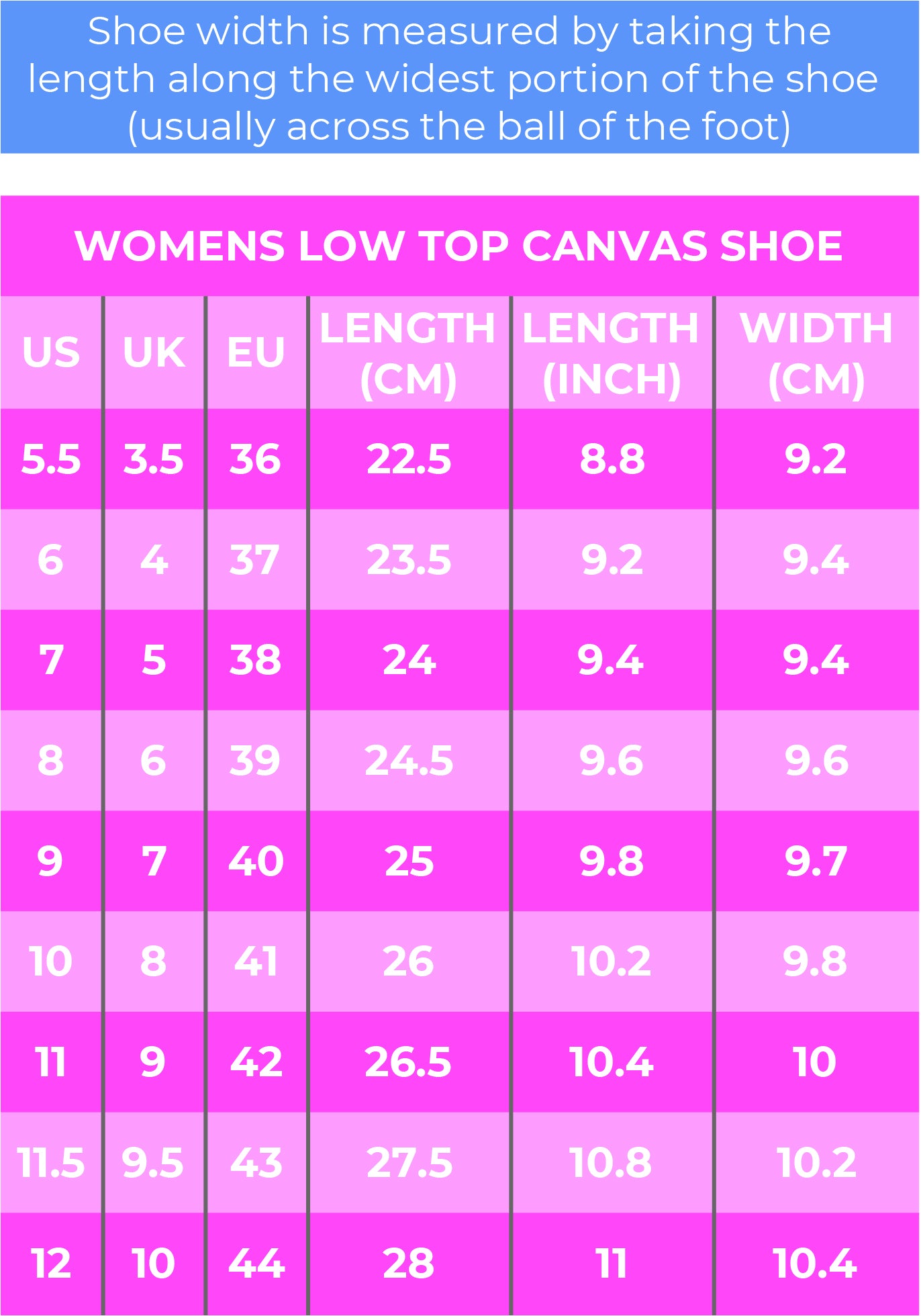Viewport: 921px width, 1316px height.
Task: Click the EU column header
Action: [256, 352]
